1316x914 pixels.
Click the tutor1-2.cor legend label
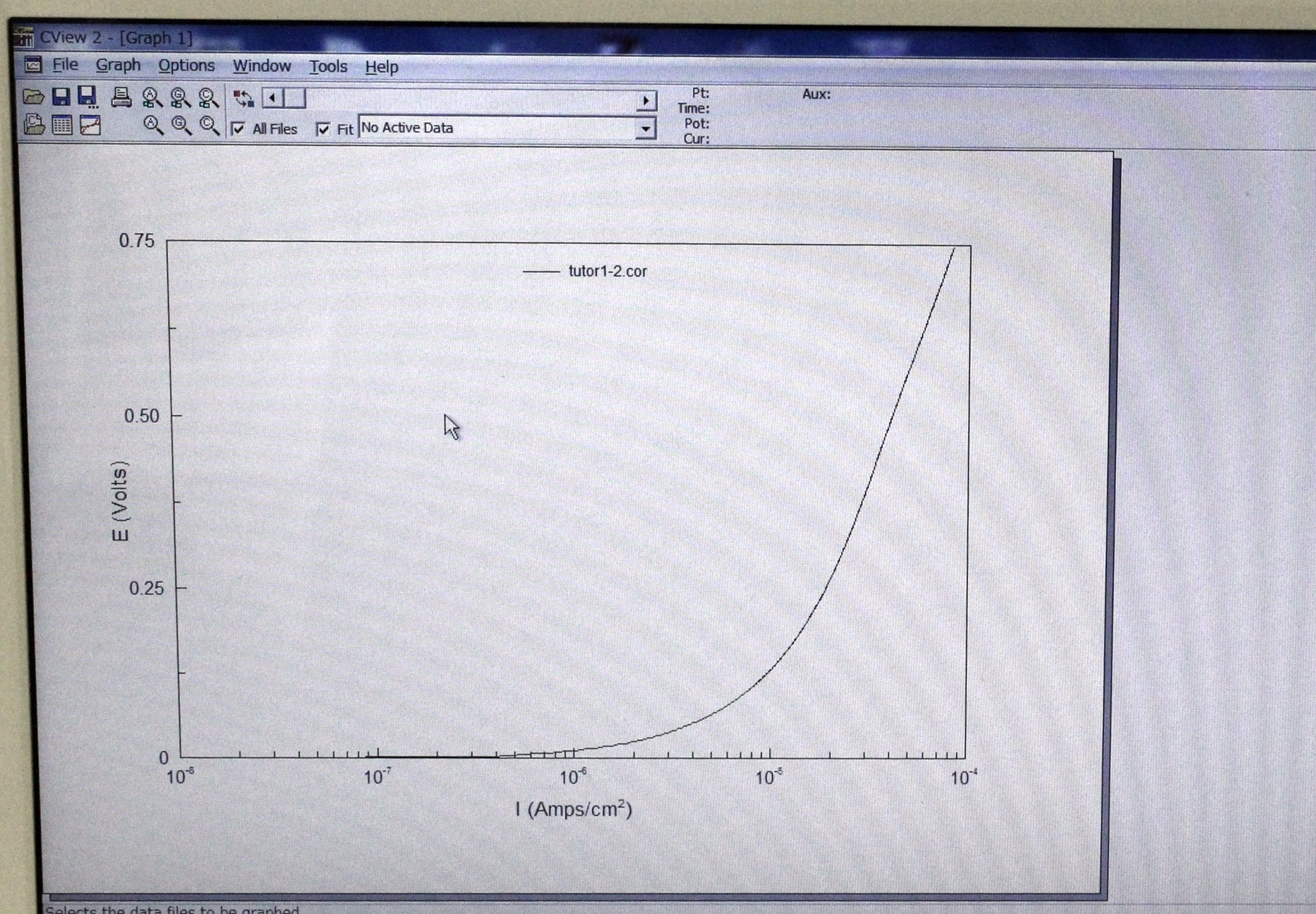[x=608, y=271]
